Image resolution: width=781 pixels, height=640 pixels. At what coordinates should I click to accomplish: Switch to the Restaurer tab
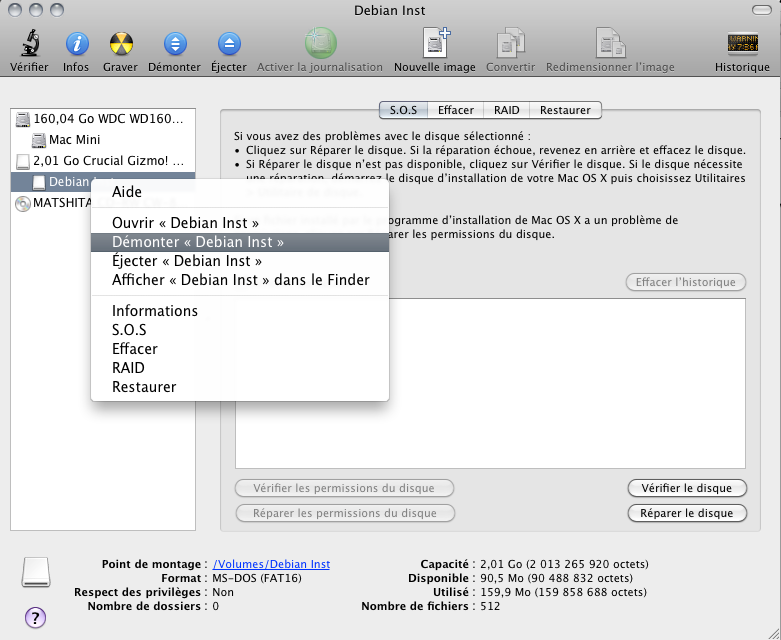coord(565,110)
